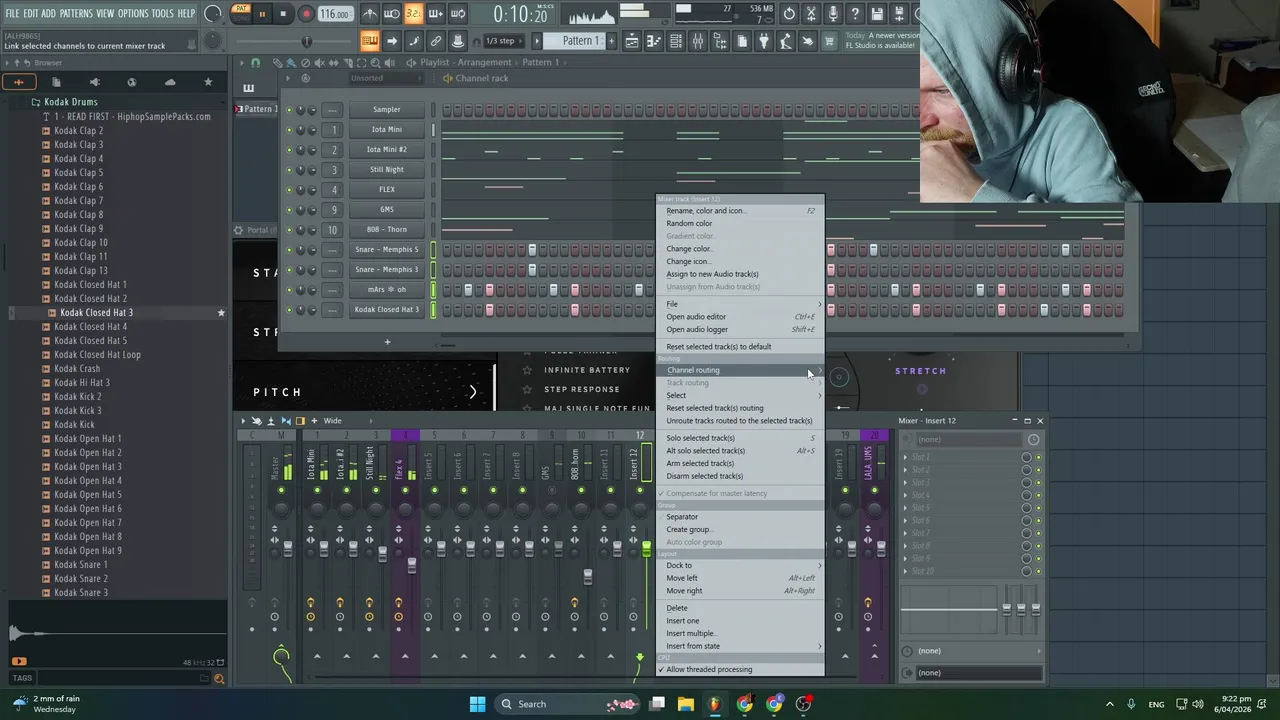Click the tempo display 116.000

click(335, 14)
